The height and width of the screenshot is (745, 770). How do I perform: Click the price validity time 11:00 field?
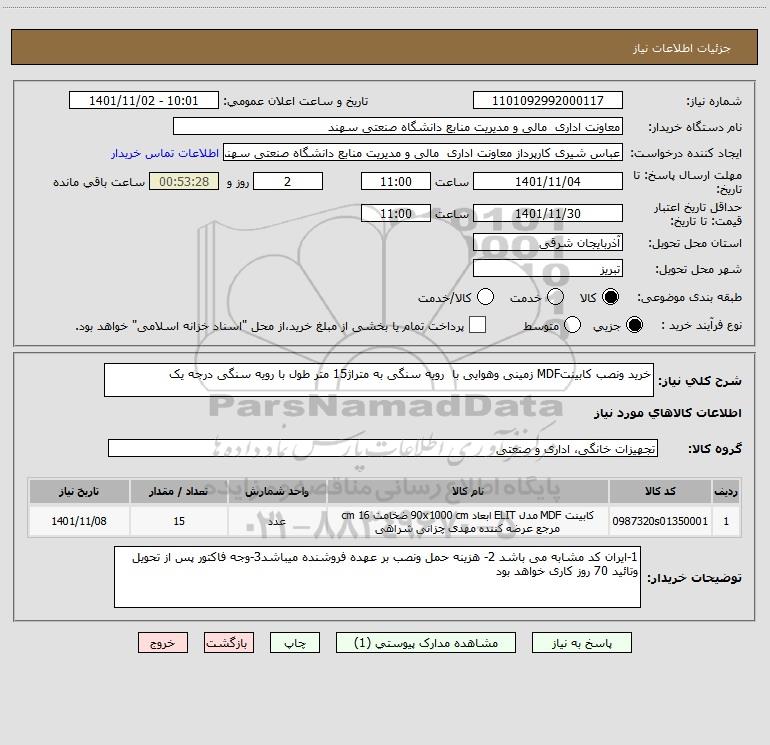pyautogui.click(x=396, y=214)
